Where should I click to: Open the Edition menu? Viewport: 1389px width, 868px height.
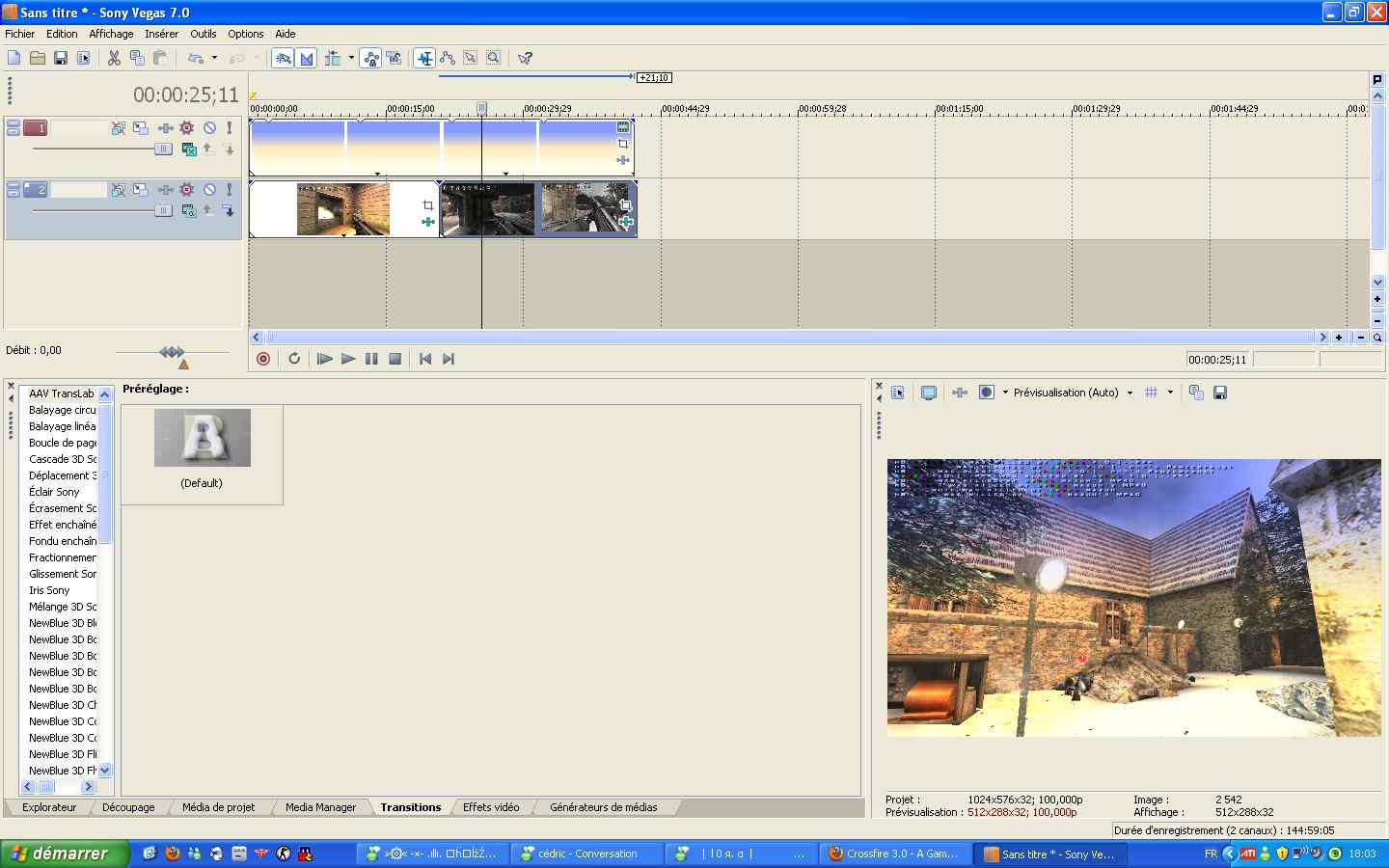pyautogui.click(x=62, y=34)
